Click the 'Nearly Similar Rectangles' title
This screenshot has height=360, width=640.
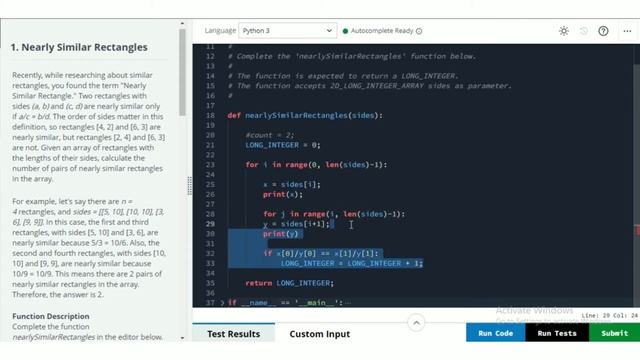(79, 47)
